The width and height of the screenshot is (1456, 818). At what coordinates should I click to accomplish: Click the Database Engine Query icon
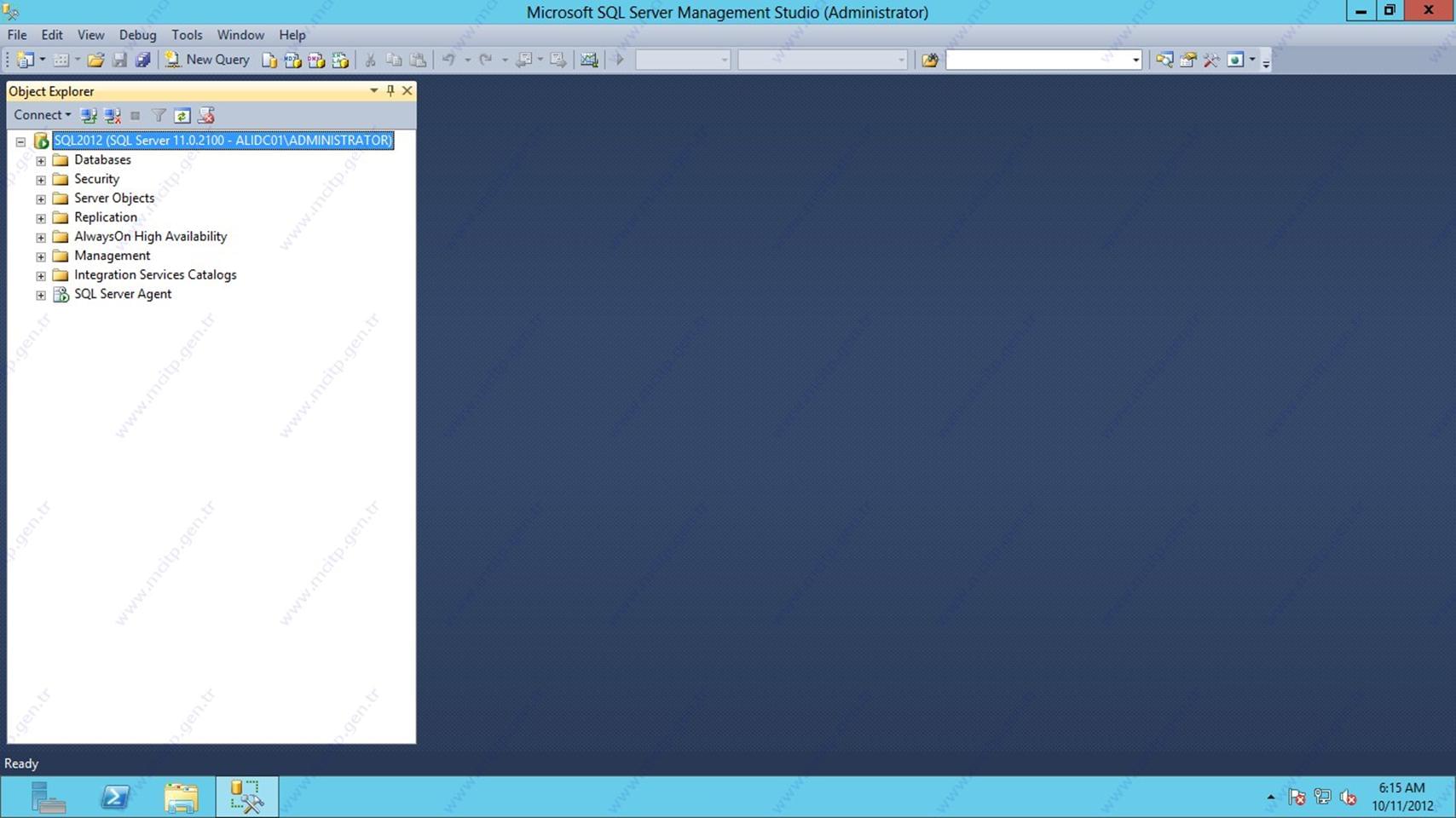click(269, 60)
